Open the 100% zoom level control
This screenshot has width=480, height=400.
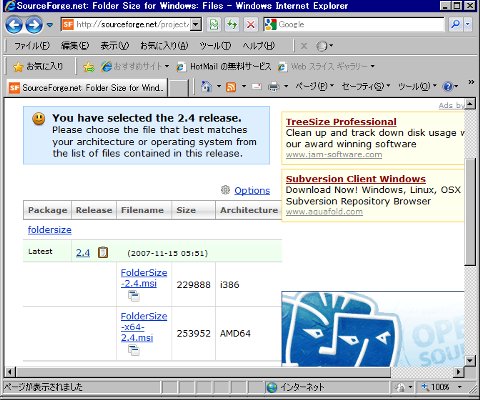point(441,387)
